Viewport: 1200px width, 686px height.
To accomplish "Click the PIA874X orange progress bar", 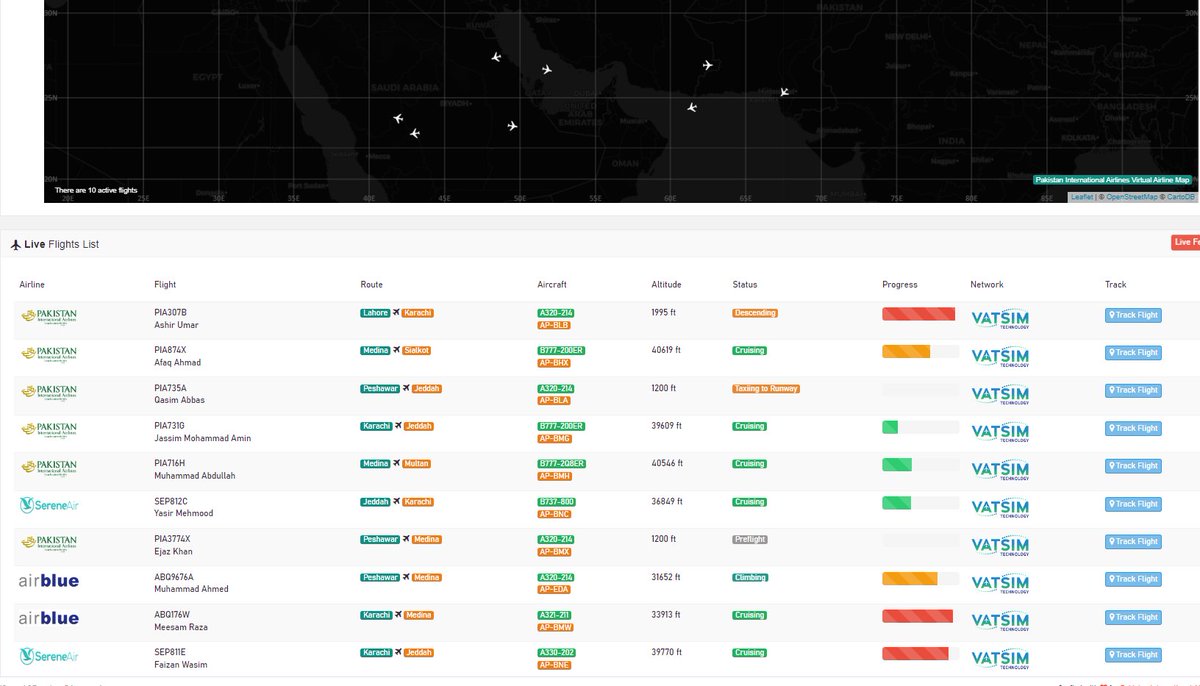I will coord(906,351).
